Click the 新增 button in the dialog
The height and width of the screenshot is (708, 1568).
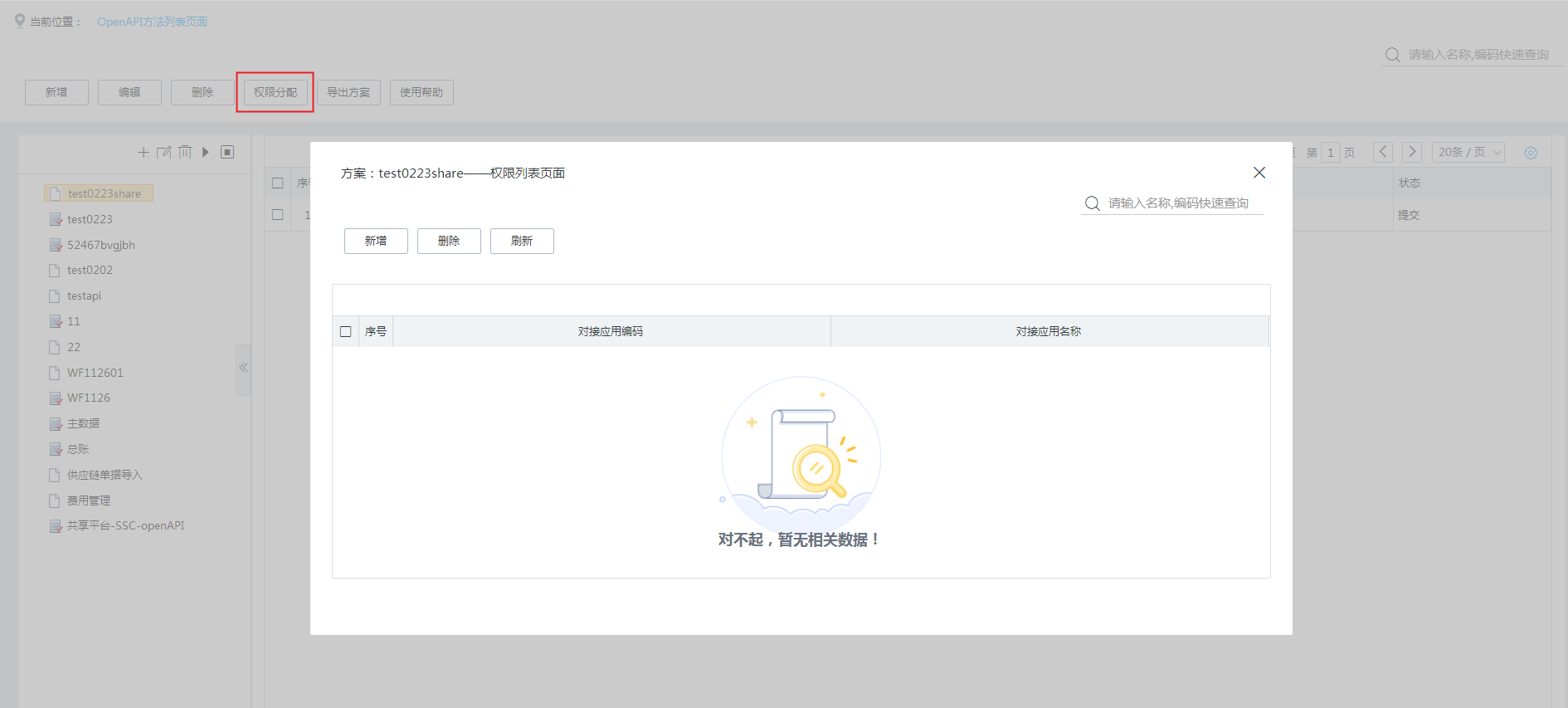point(376,241)
